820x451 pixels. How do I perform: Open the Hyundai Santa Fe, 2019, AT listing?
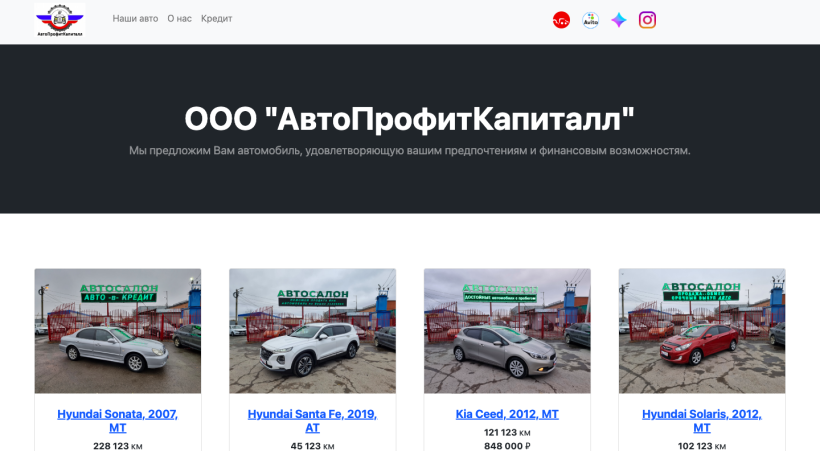point(312,421)
